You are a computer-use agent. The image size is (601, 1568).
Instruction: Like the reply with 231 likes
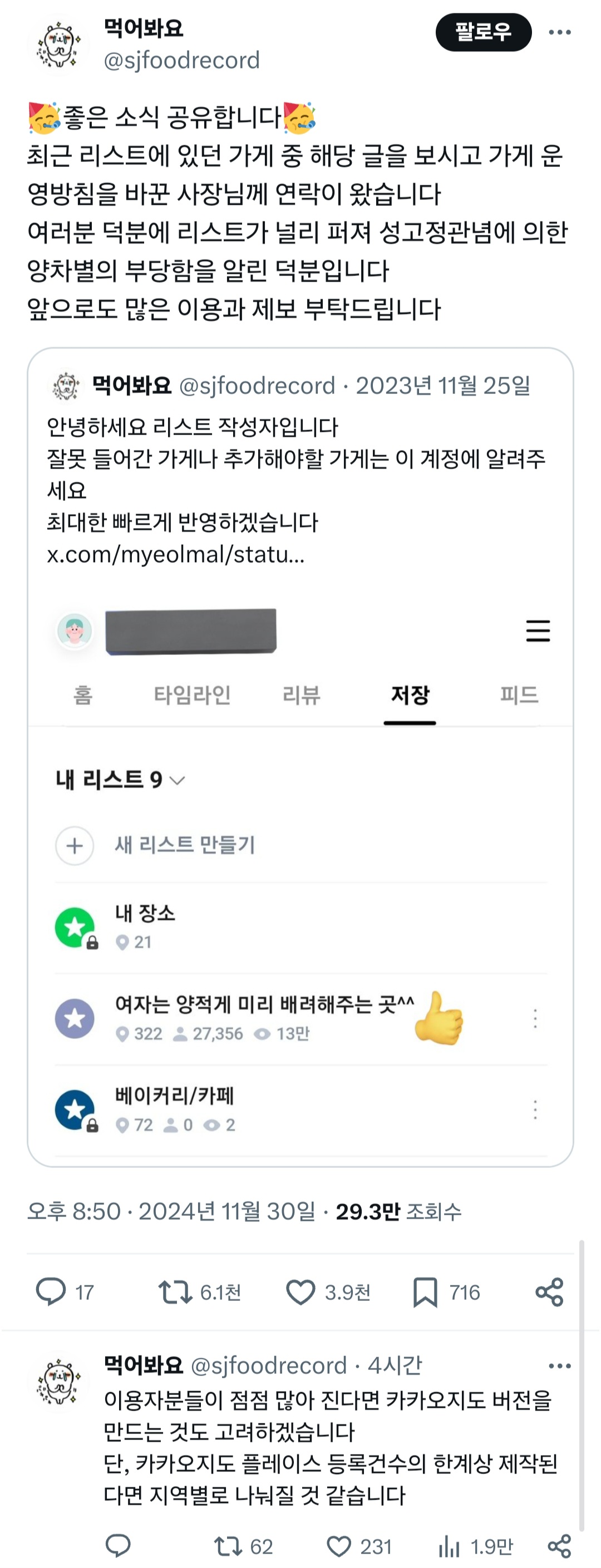click(x=339, y=1546)
